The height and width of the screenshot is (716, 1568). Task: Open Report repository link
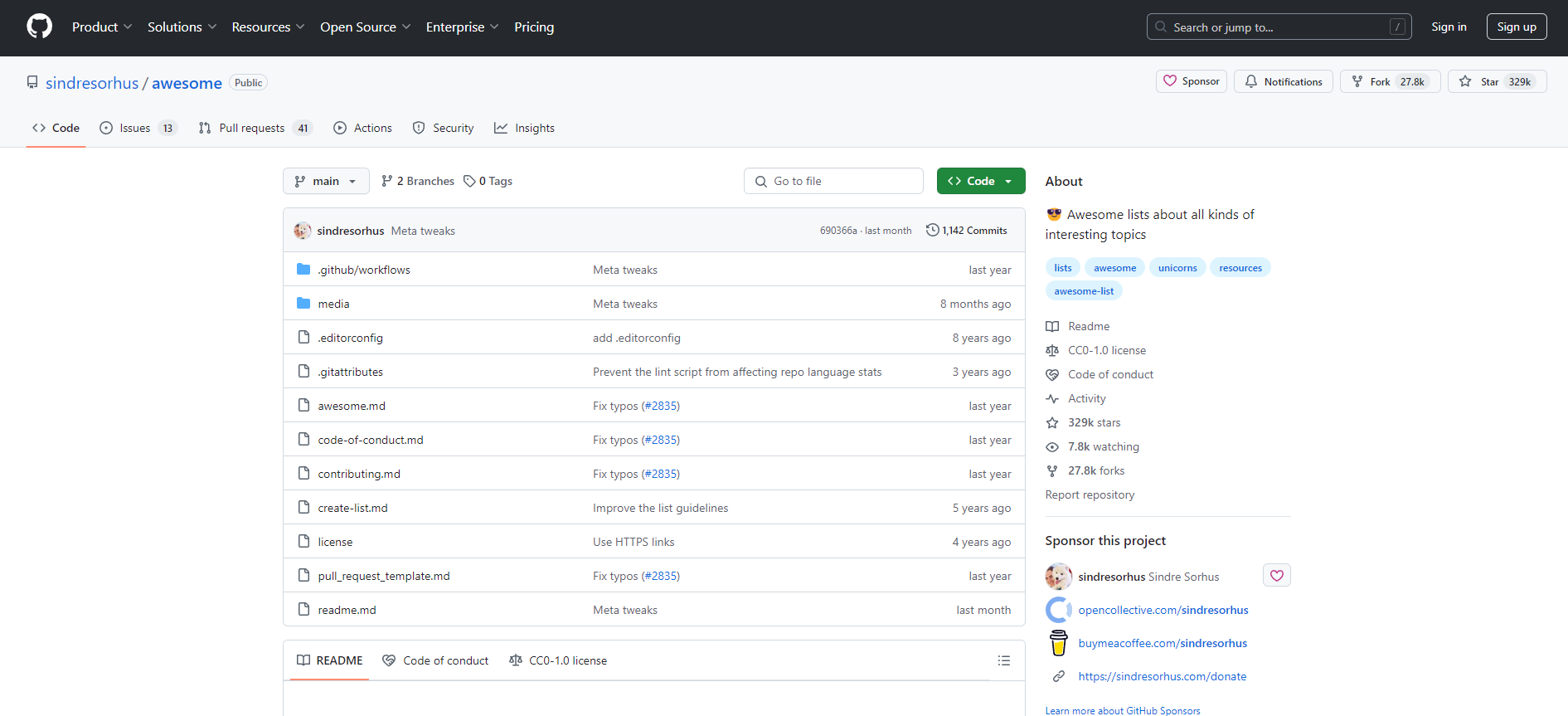click(x=1090, y=494)
